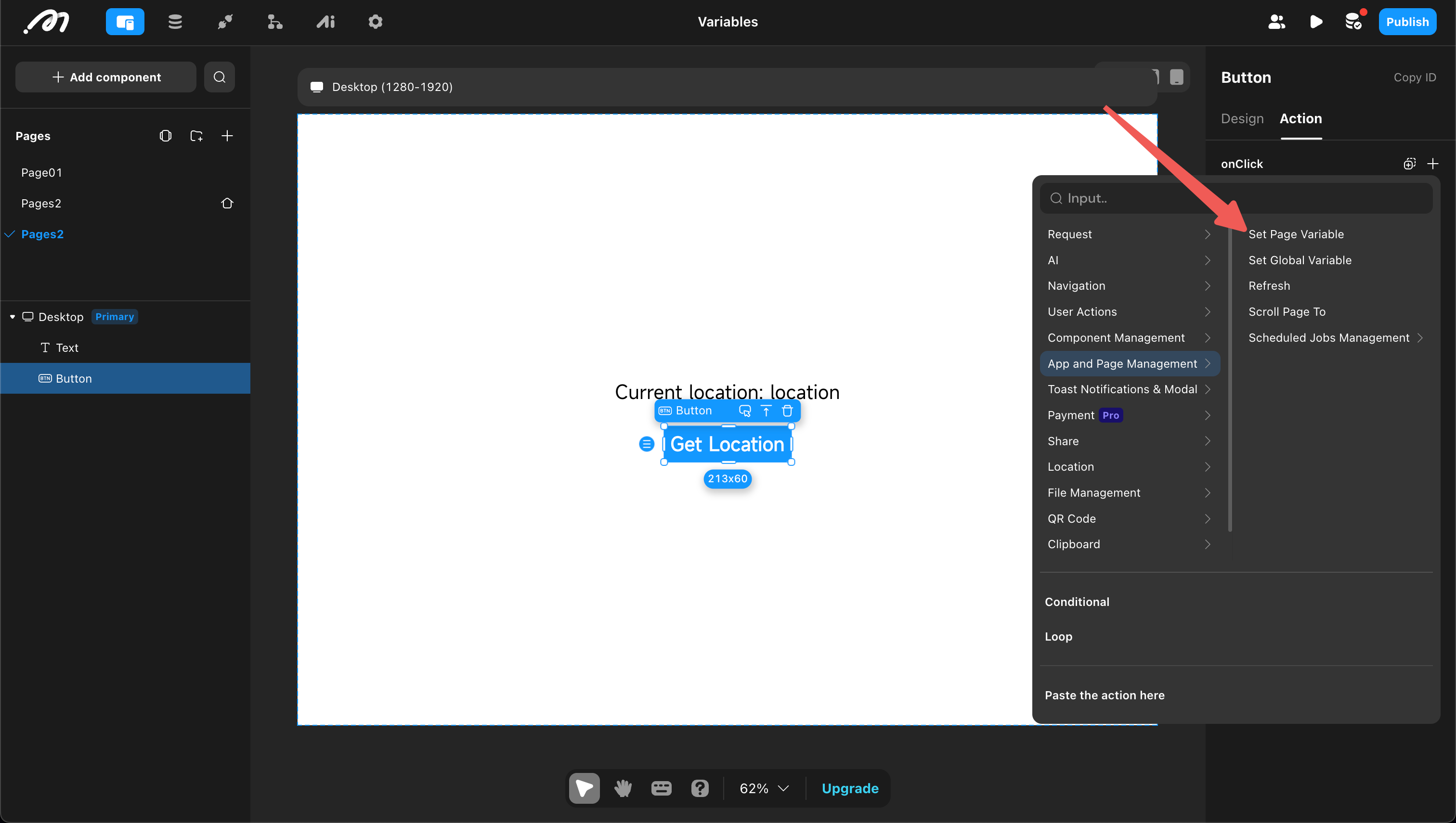Click the delete trash icon on Button toolbar

(787, 411)
